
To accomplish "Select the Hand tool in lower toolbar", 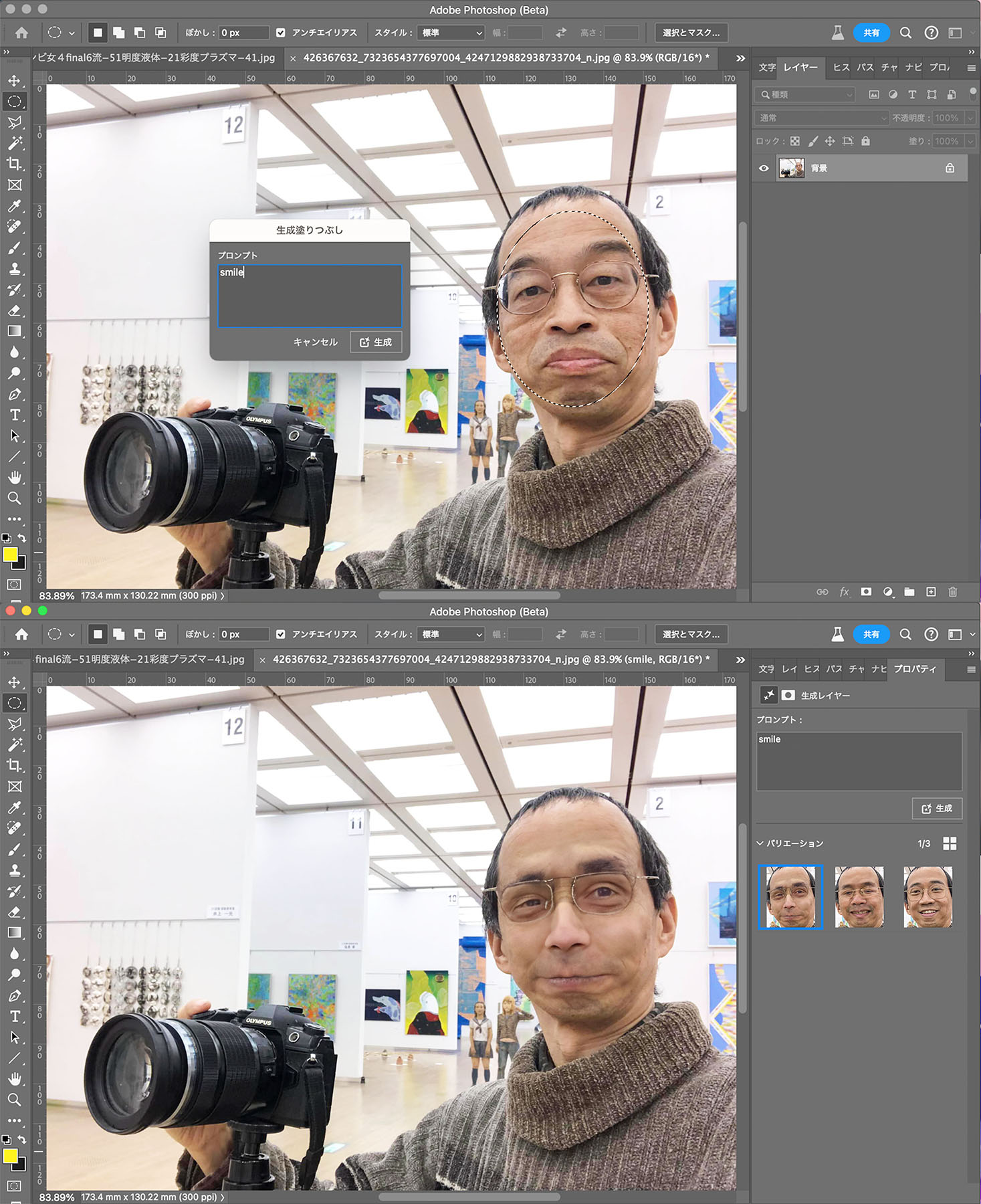I will 14,1078.
